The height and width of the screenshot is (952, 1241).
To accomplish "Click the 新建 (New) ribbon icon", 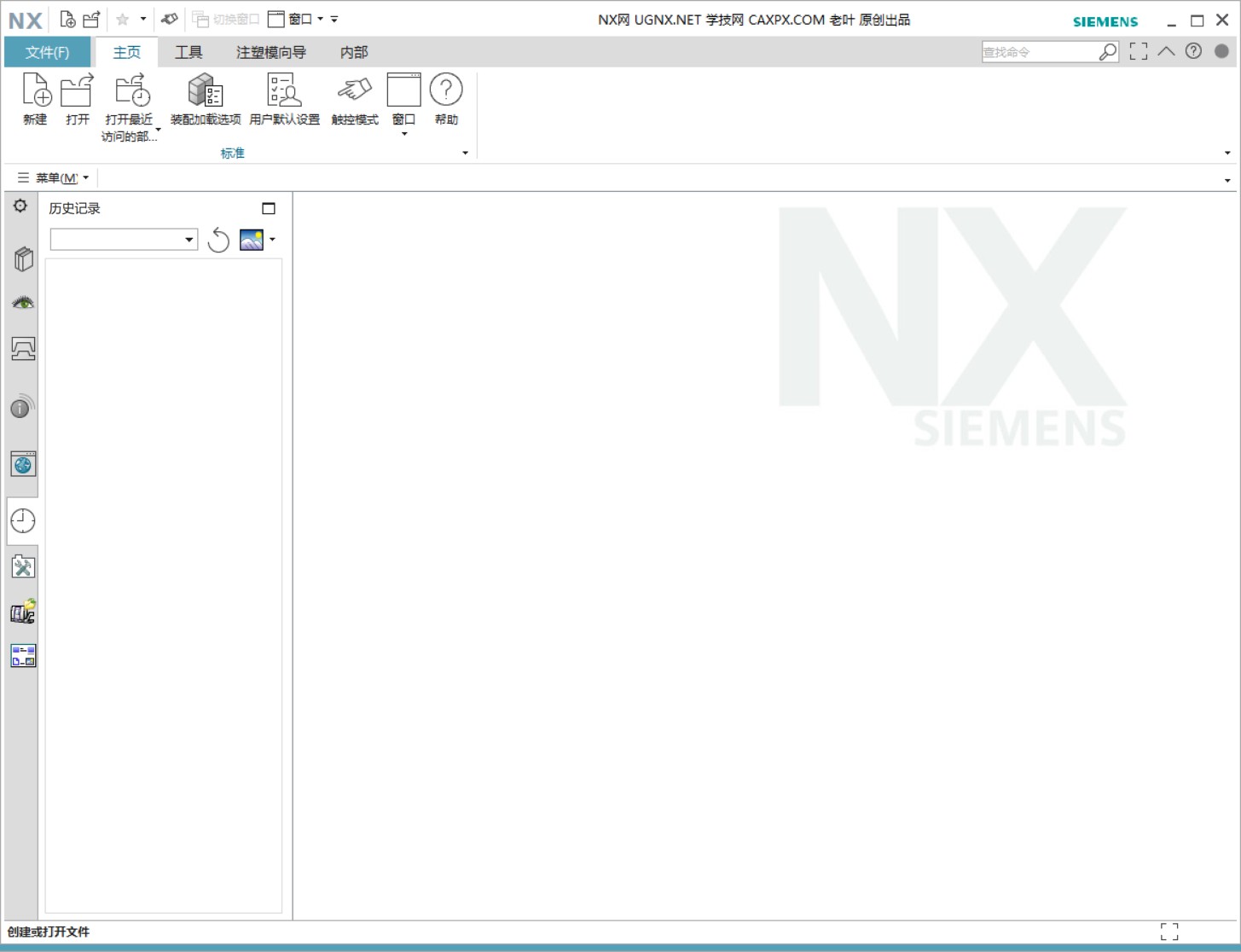I will pyautogui.click(x=36, y=99).
